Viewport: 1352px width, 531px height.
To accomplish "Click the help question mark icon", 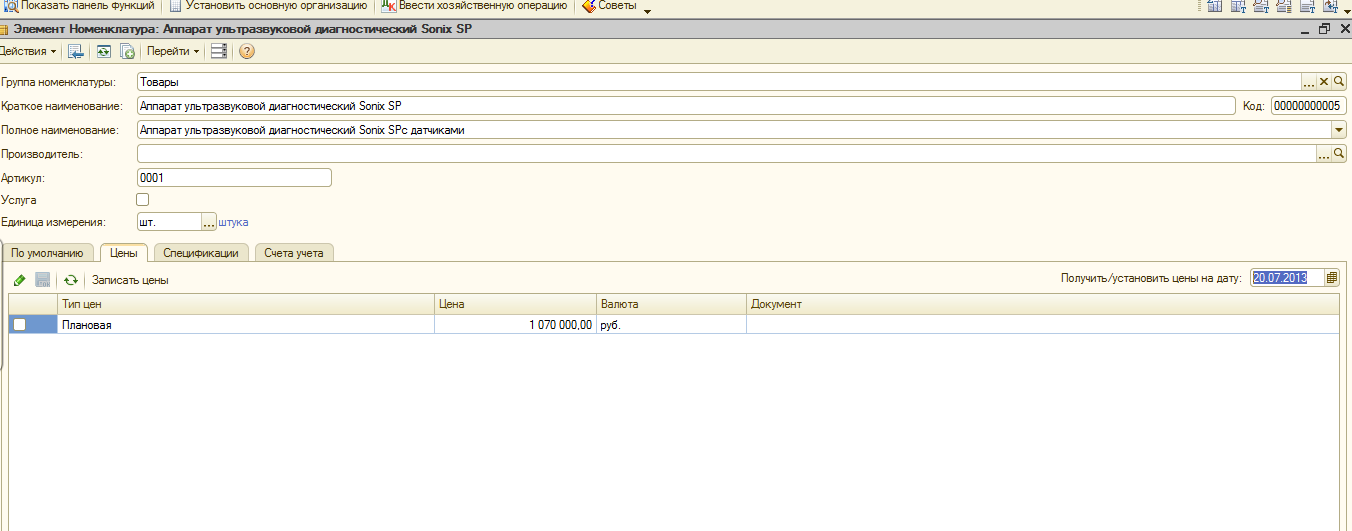I will pyautogui.click(x=246, y=51).
